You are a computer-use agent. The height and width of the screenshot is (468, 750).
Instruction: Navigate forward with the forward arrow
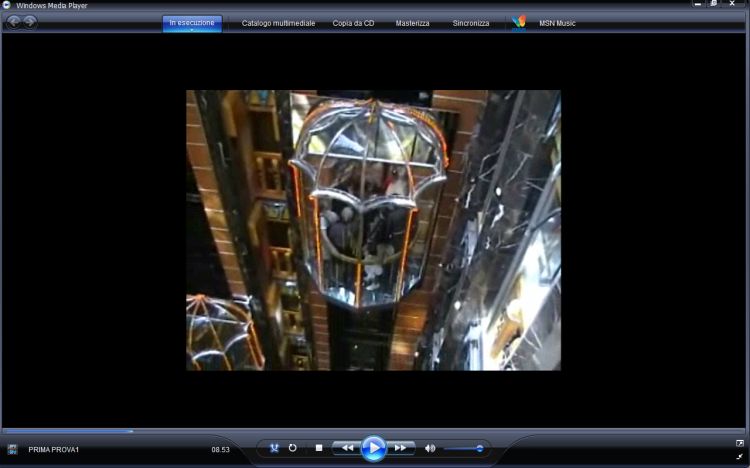tap(30, 22)
